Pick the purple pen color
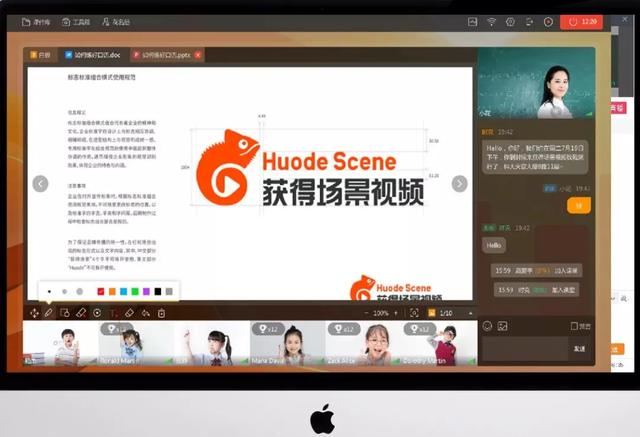This screenshot has width=640, height=437. point(147,291)
